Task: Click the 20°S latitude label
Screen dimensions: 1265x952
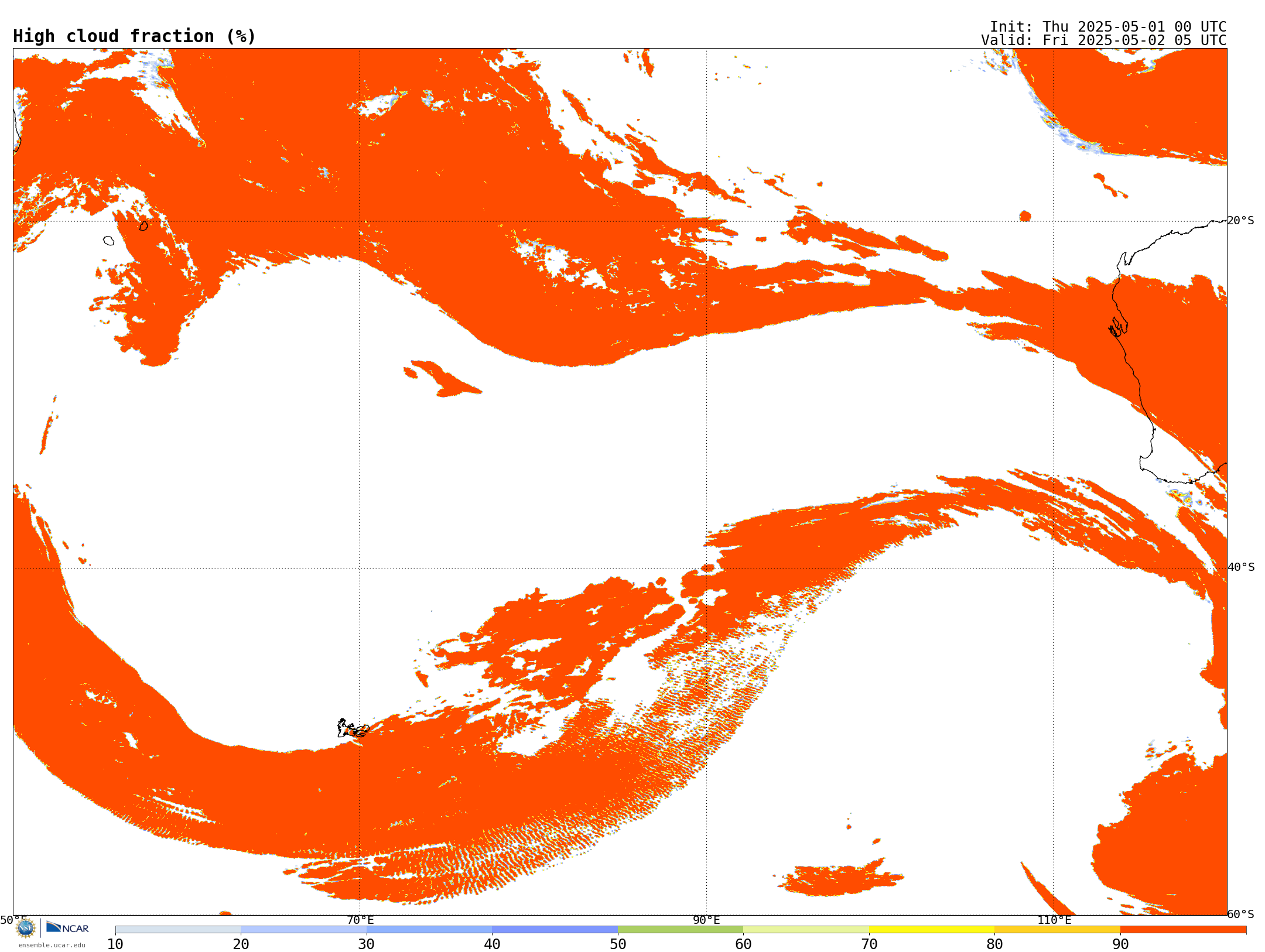Action: pos(1241,221)
